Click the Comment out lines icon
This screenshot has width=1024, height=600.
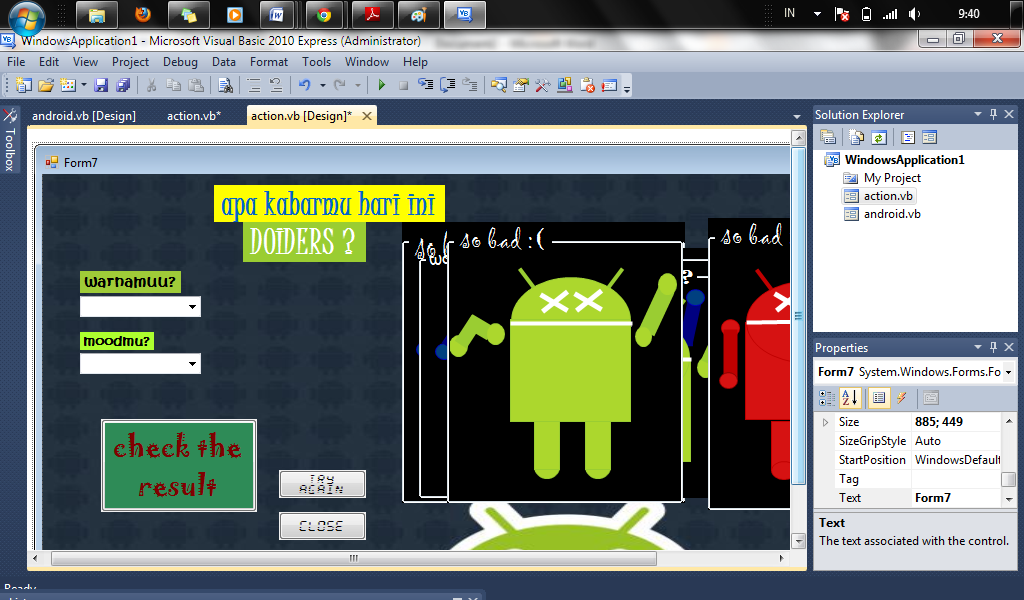pyautogui.click(x=254, y=85)
